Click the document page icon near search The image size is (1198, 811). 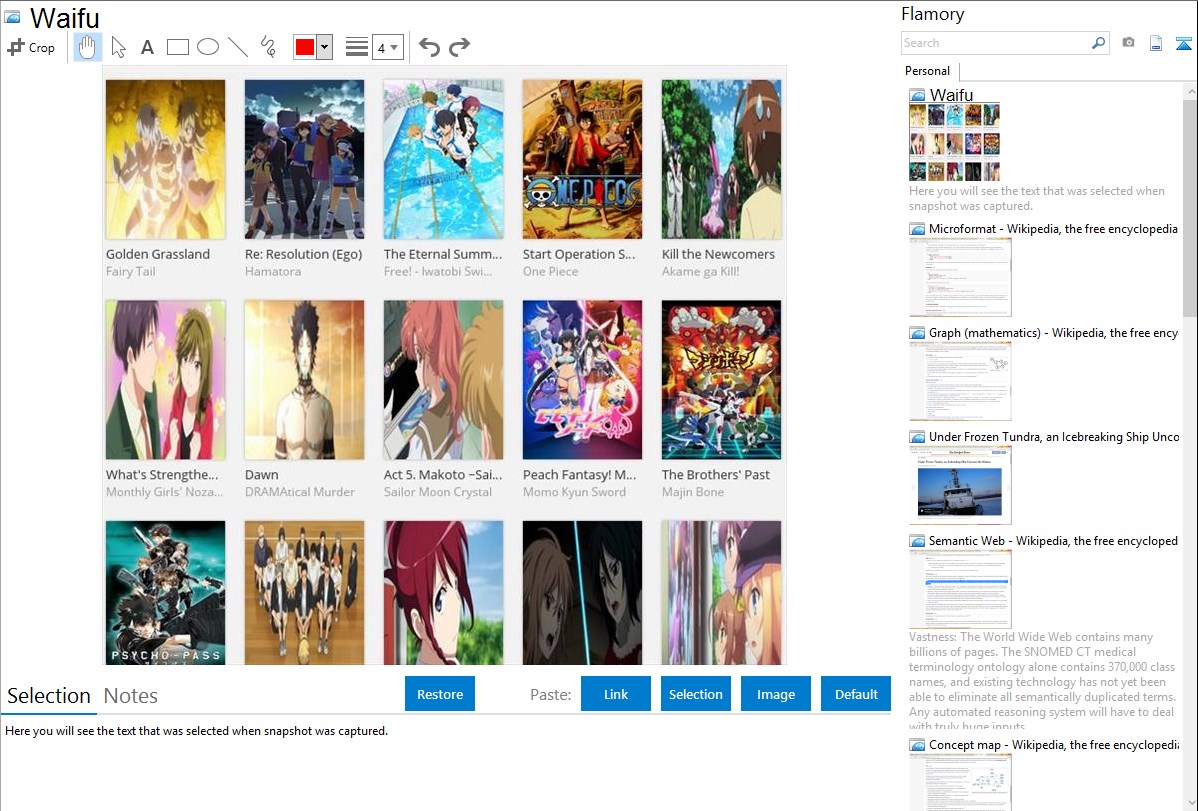1156,43
